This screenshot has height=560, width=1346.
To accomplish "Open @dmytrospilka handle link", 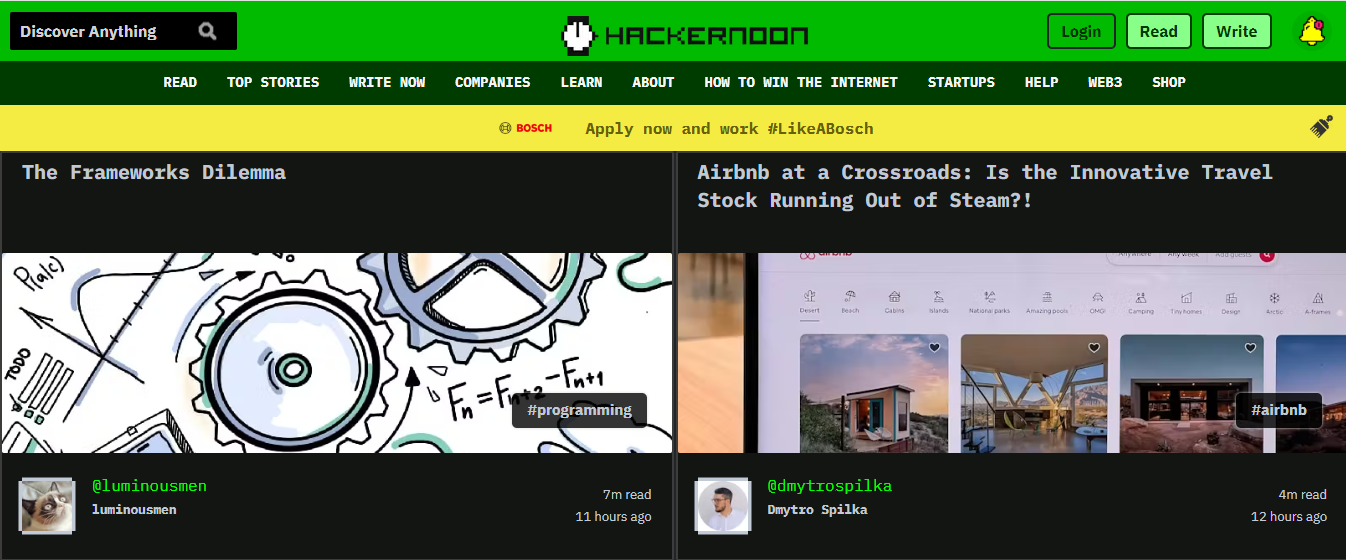I will point(829,486).
